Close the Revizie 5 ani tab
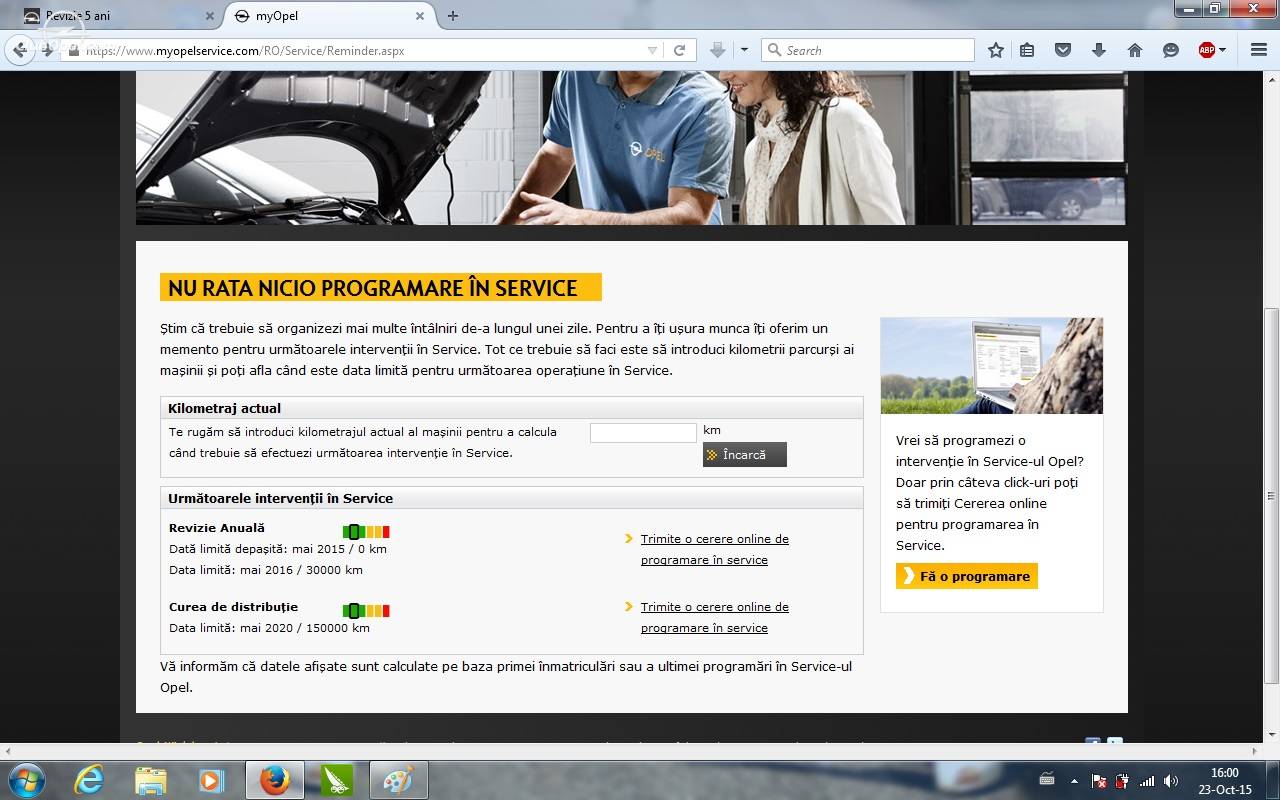The image size is (1280, 800). [210, 16]
